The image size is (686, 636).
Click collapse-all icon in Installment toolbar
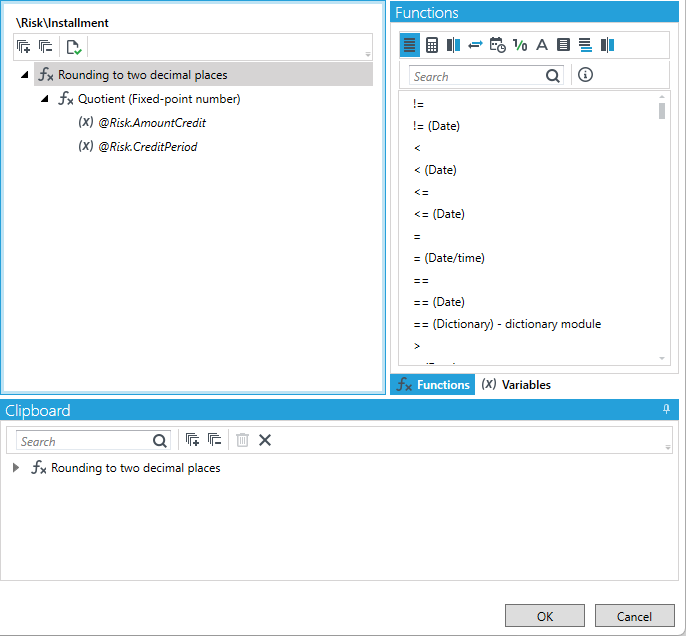(46, 46)
